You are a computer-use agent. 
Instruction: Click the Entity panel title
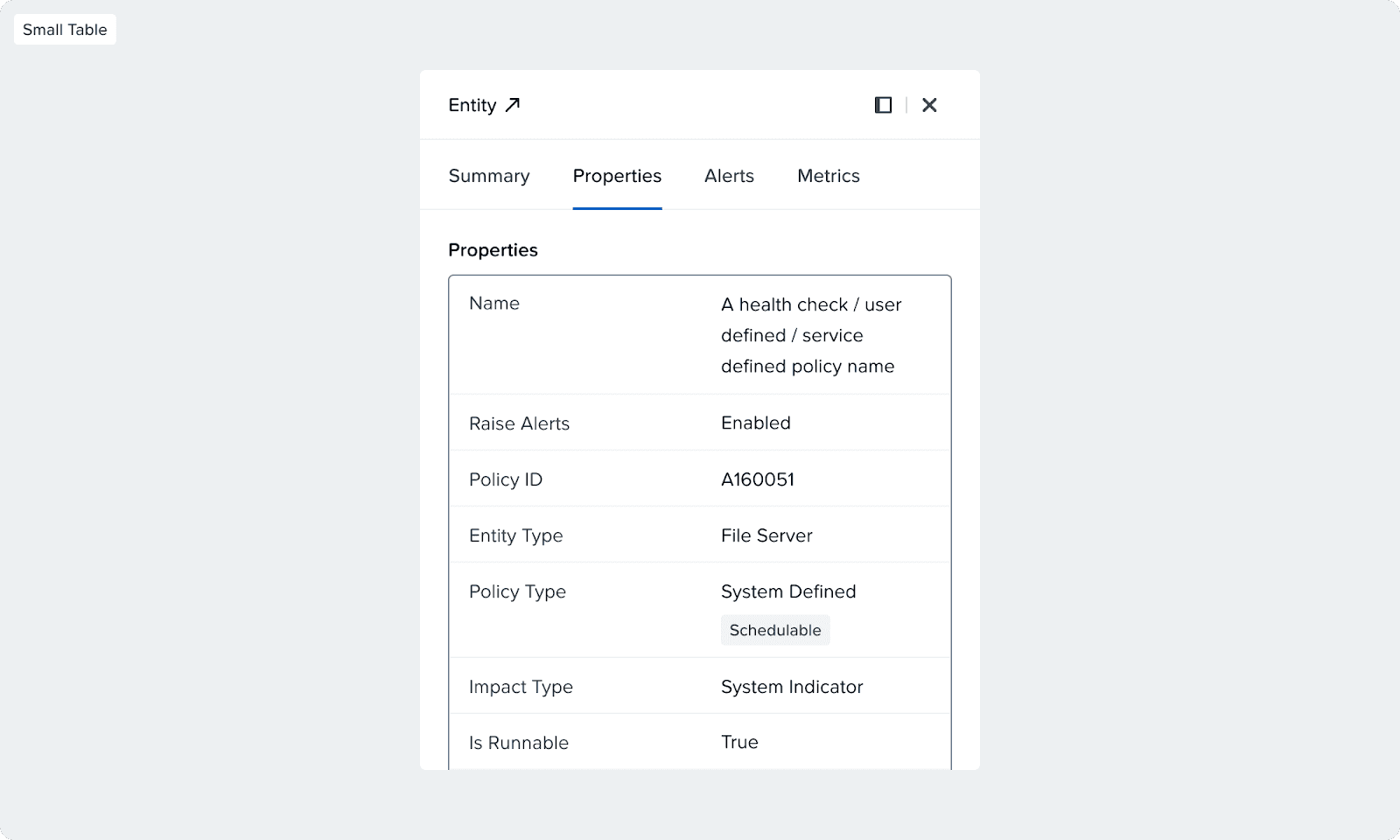(472, 105)
